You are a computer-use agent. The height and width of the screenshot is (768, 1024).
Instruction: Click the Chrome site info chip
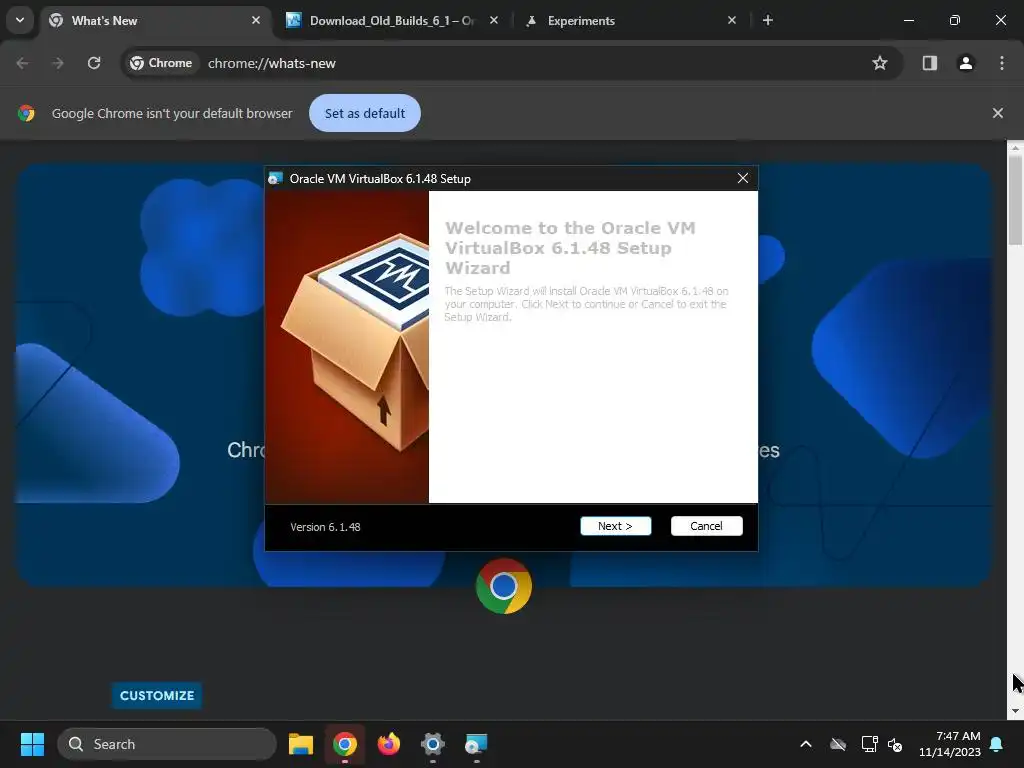click(x=161, y=63)
